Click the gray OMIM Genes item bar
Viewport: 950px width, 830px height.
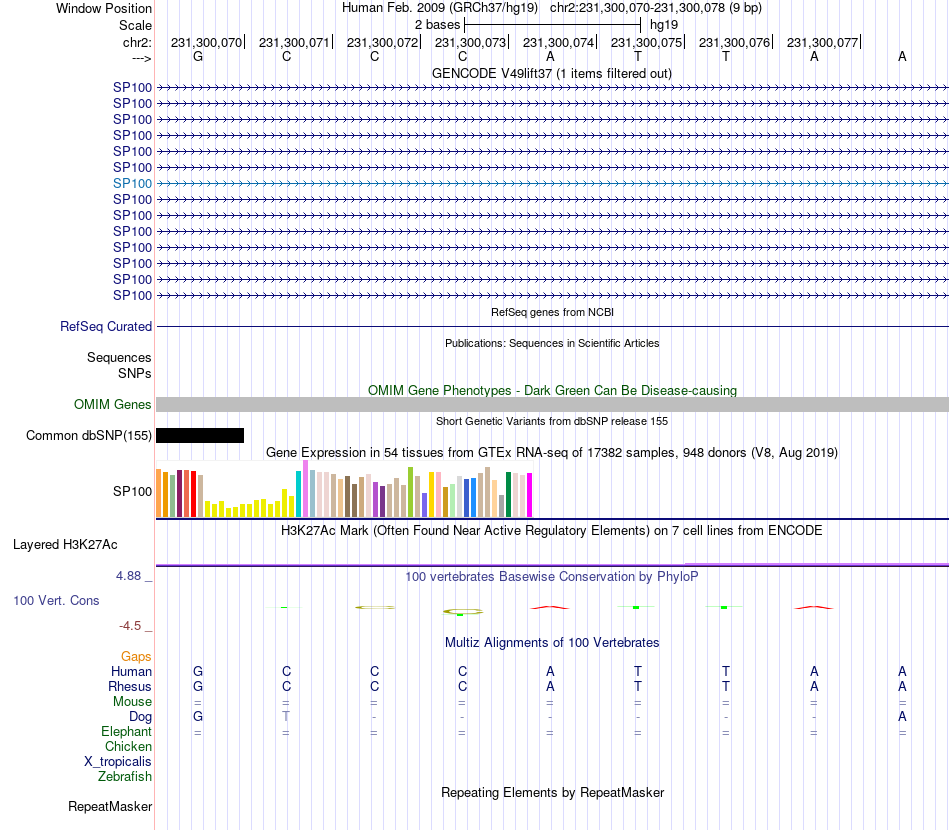pos(552,405)
